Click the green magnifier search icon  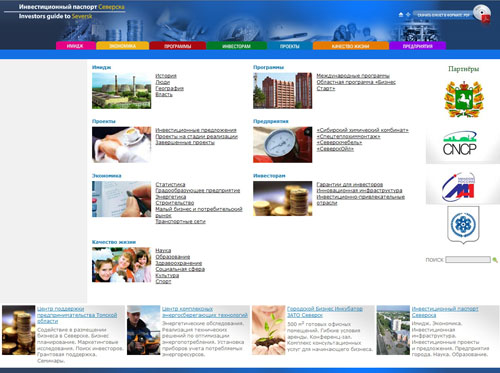pyautogui.click(x=495, y=260)
